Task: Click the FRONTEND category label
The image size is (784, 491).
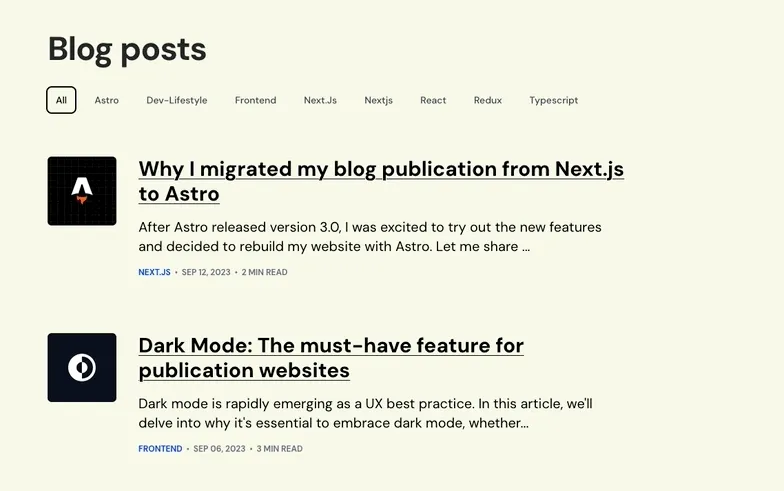Action: (x=160, y=448)
